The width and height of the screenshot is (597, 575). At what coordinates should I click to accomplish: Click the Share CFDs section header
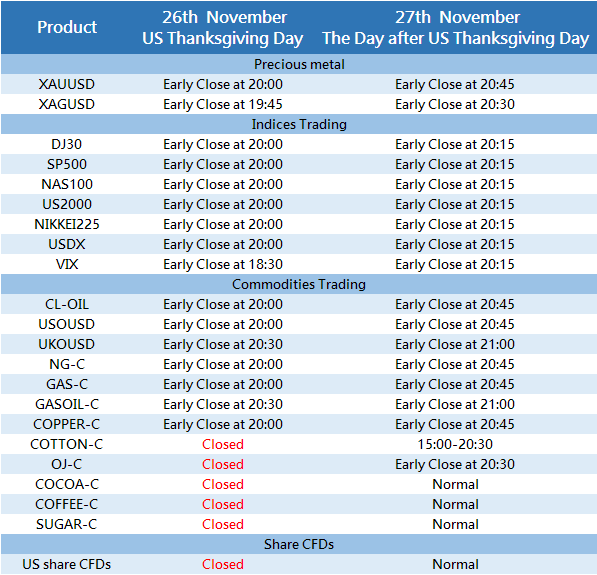[299, 544]
